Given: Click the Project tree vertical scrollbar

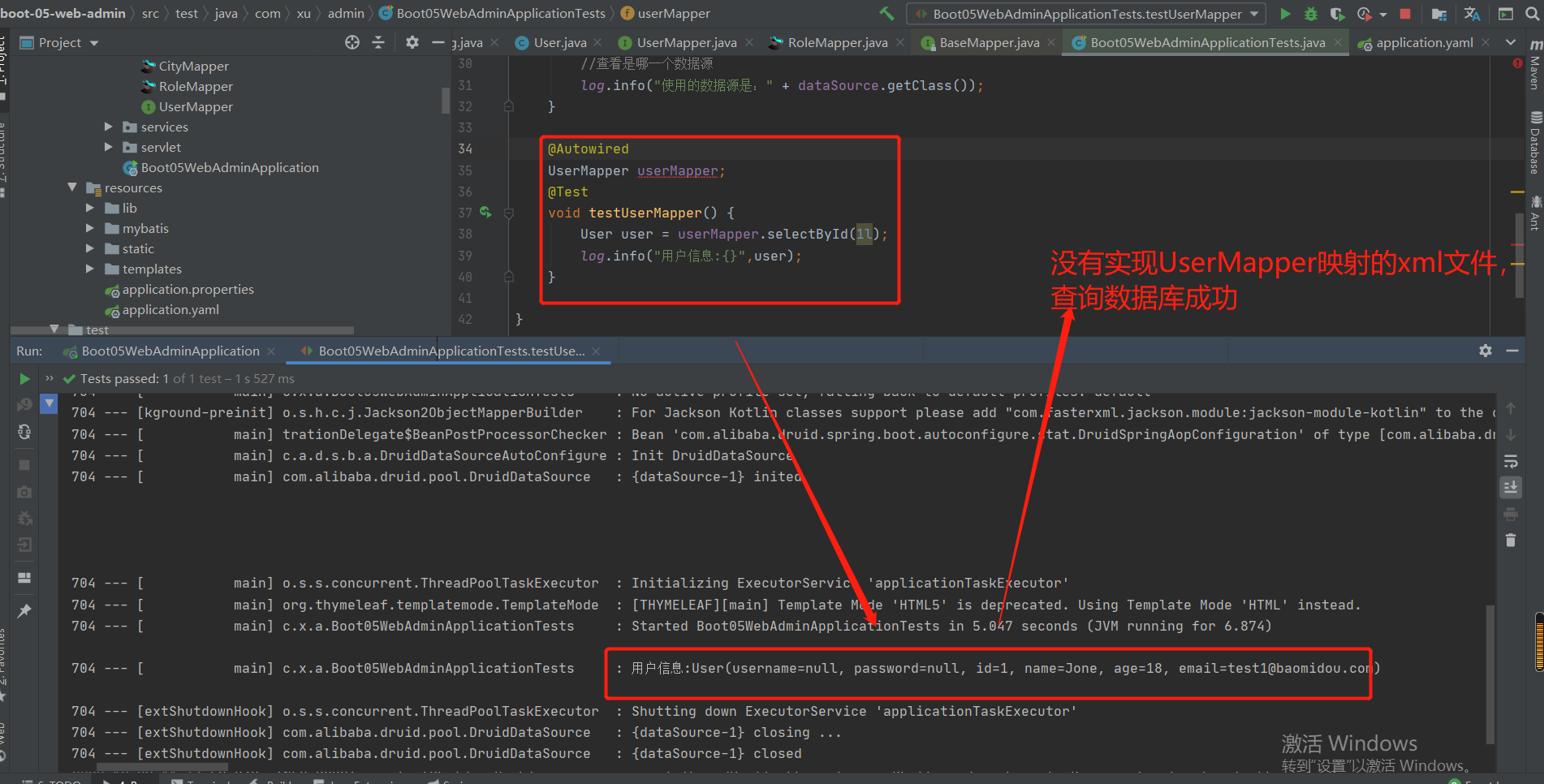Looking at the screenshot, I should pos(445,101).
